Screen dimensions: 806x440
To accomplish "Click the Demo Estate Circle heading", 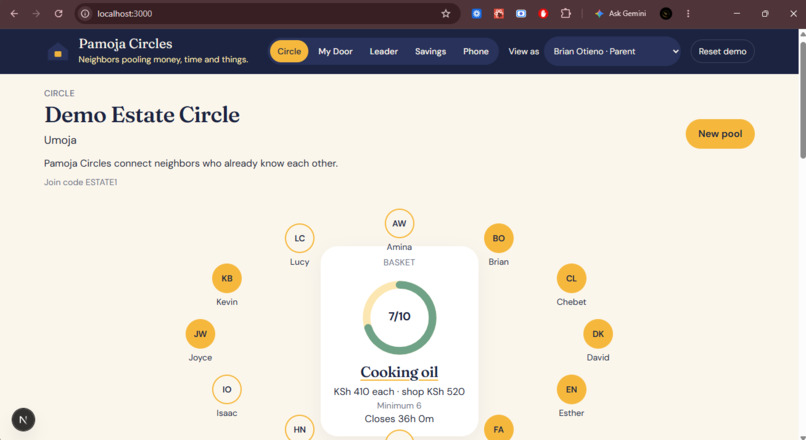I will (x=142, y=115).
